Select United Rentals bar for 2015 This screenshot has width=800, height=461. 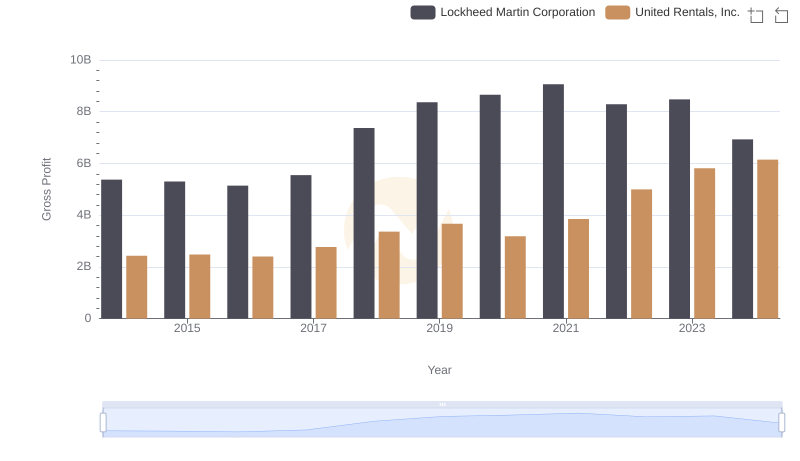[x=199, y=287]
